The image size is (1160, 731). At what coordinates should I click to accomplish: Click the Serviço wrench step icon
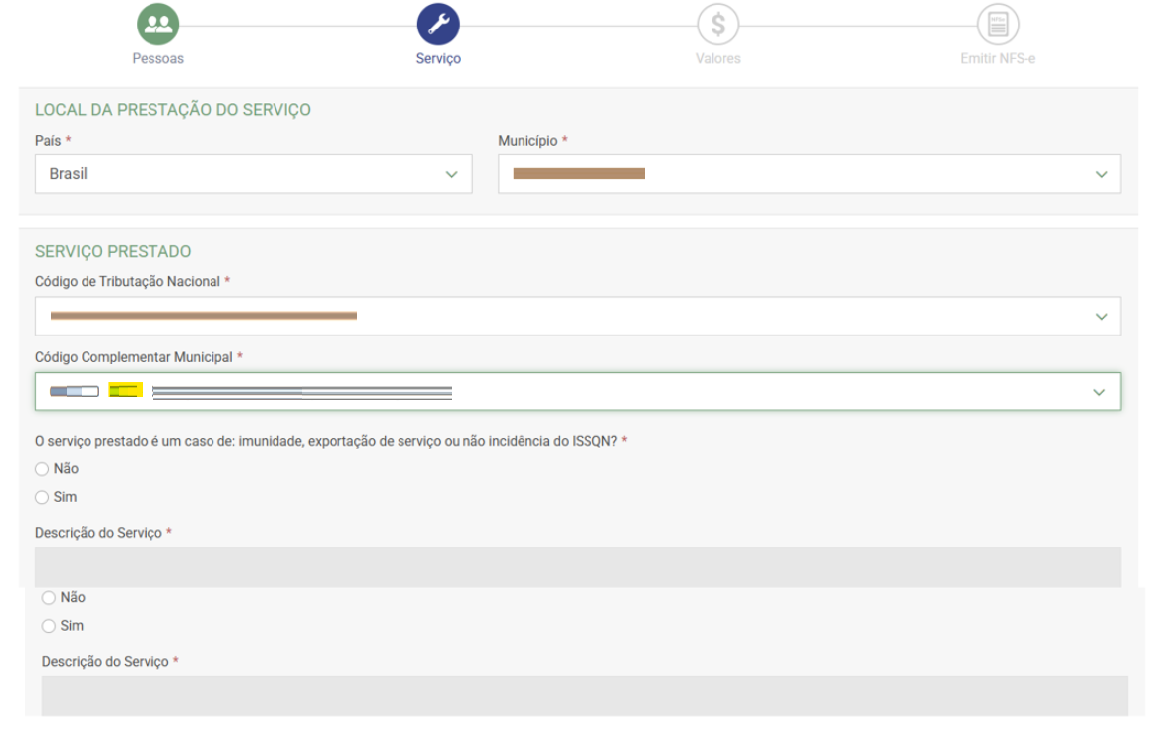(438, 24)
